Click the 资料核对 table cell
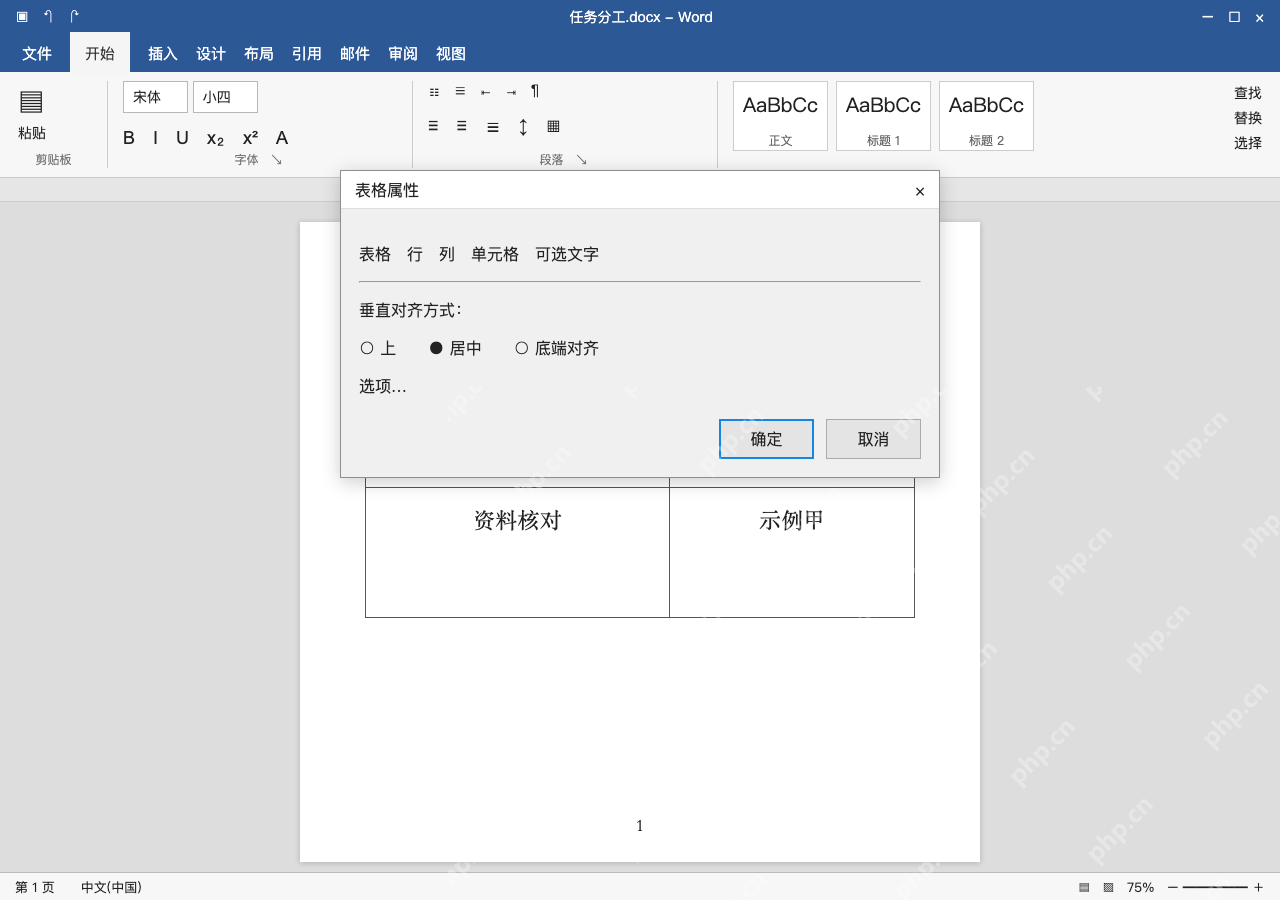Screen dimensions: 1280x900 click(517, 552)
